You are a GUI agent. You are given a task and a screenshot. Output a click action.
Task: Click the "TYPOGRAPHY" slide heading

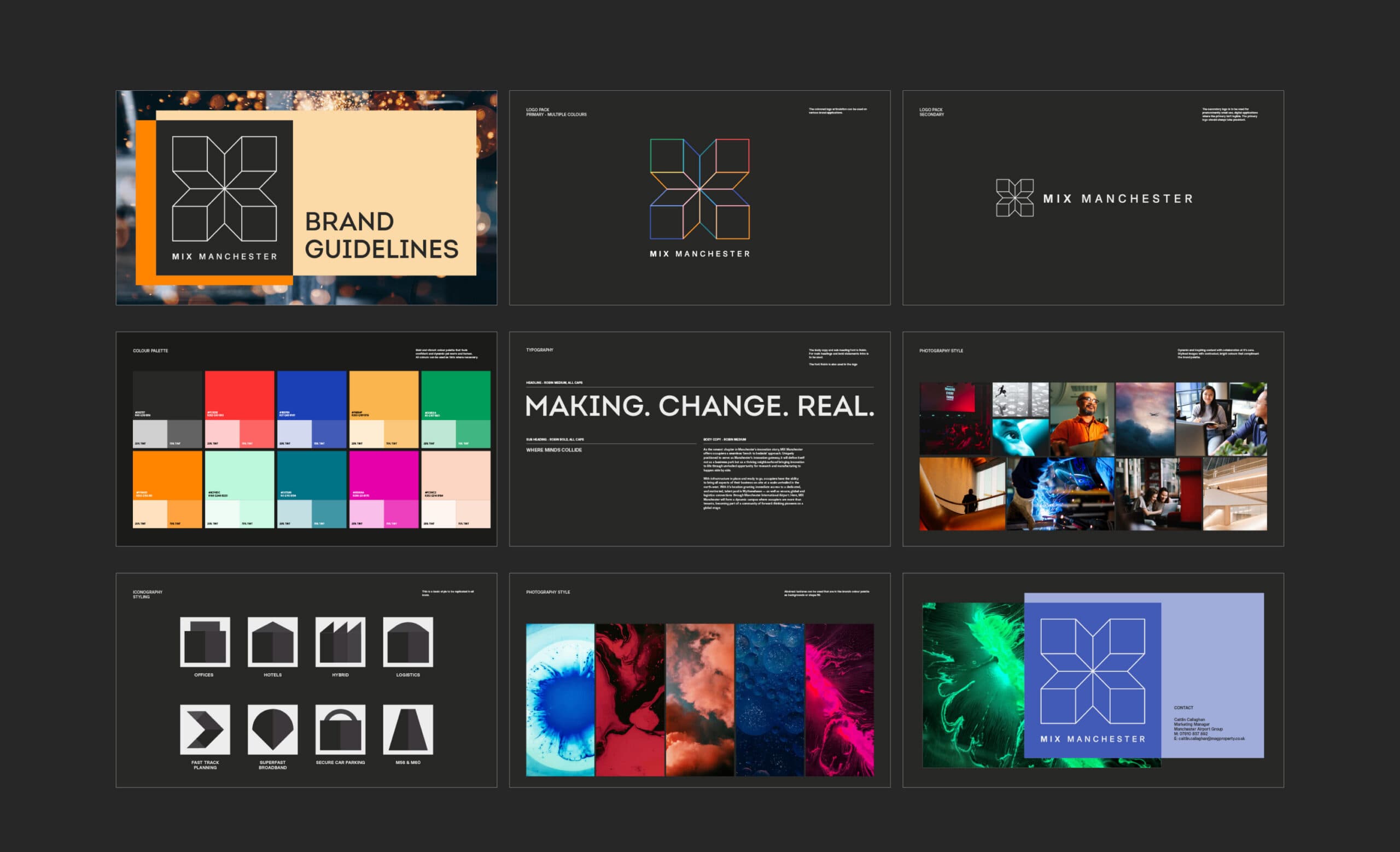pos(540,350)
